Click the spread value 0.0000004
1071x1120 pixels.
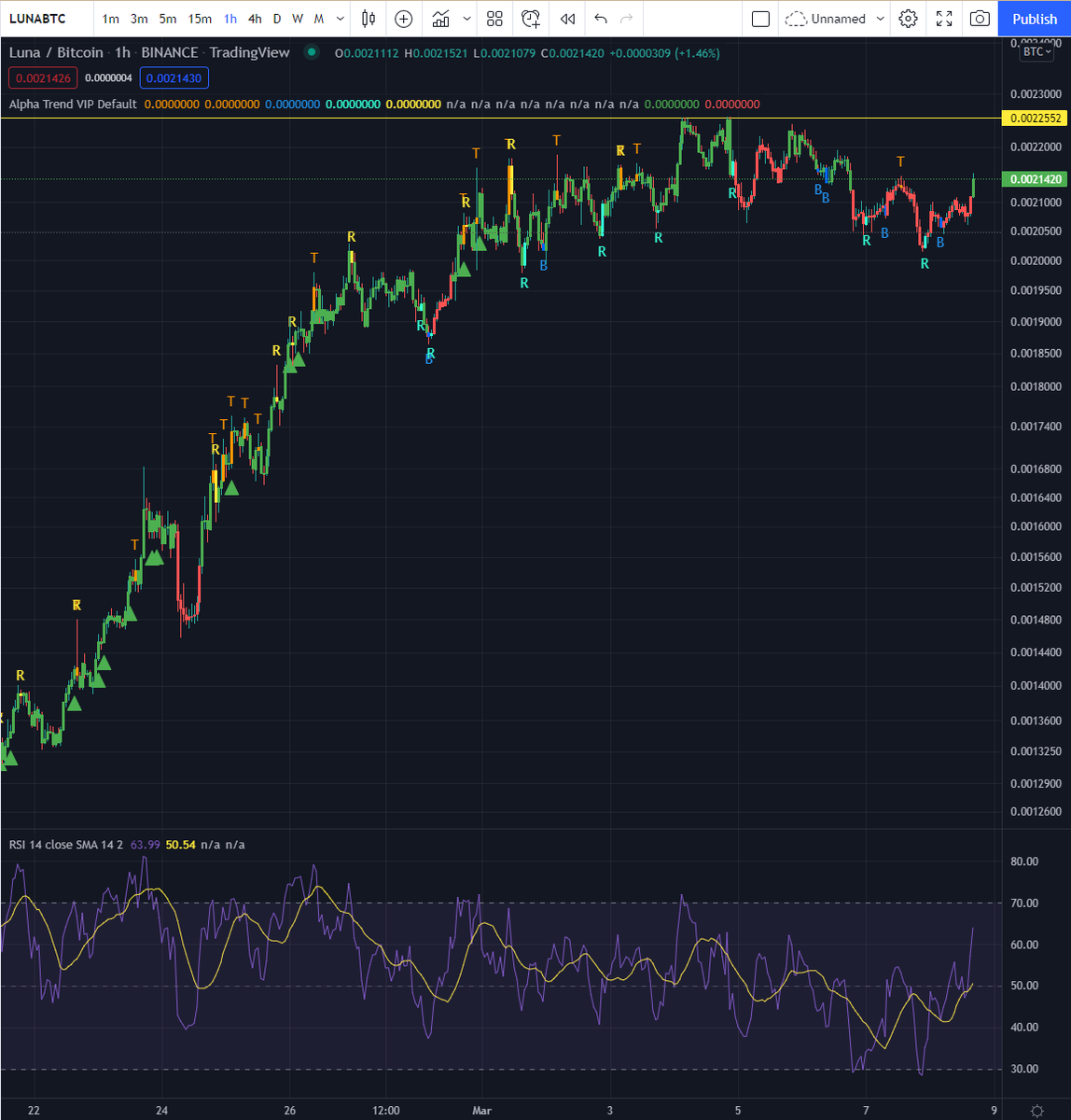click(108, 78)
